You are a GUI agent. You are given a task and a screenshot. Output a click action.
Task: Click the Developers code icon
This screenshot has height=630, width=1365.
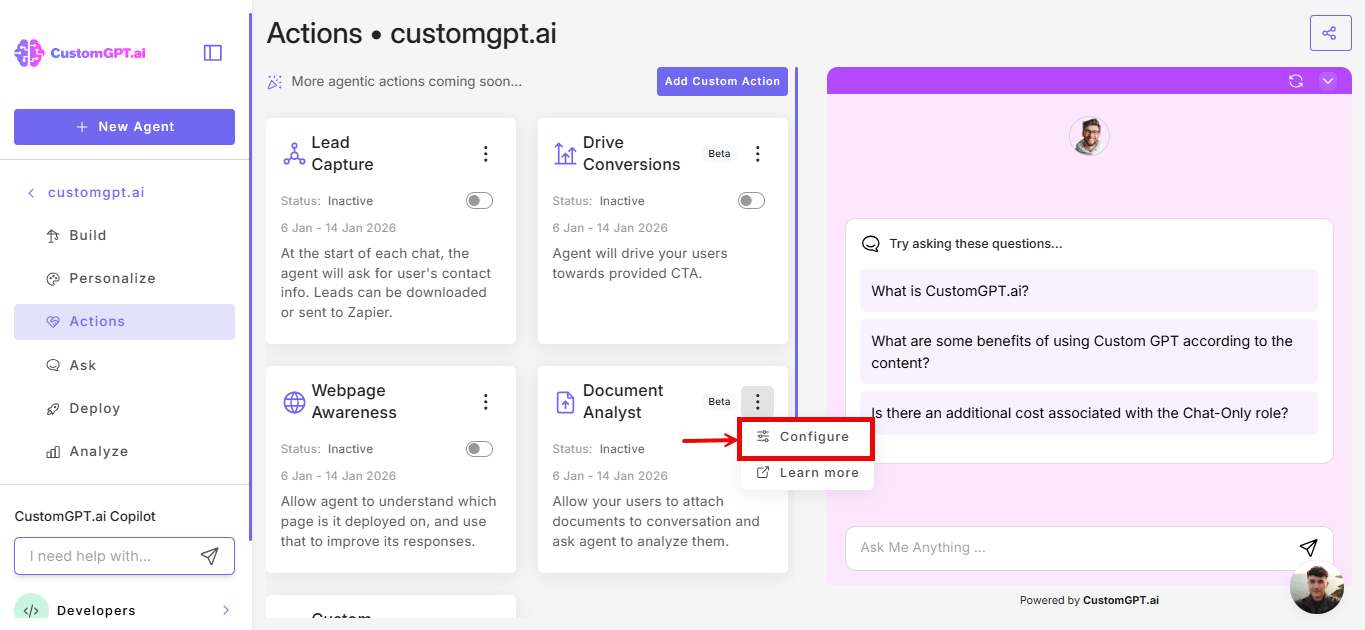pos(31,610)
